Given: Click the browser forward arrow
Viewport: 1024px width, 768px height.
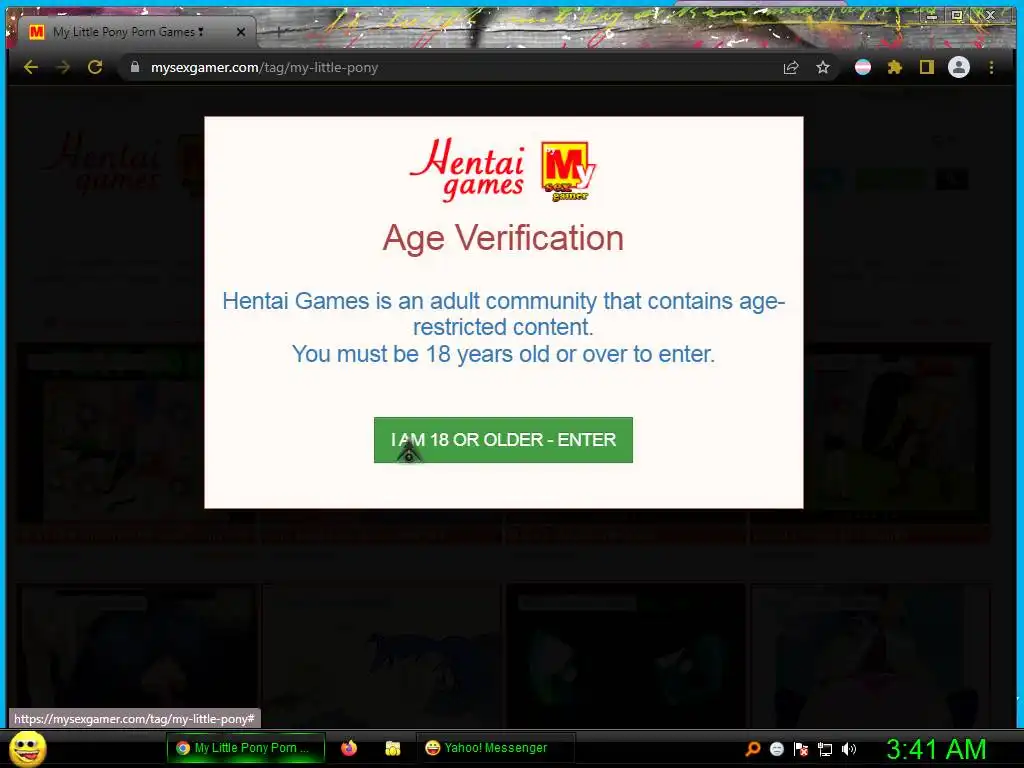Looking at the screenshot, I should coord(63,67).
